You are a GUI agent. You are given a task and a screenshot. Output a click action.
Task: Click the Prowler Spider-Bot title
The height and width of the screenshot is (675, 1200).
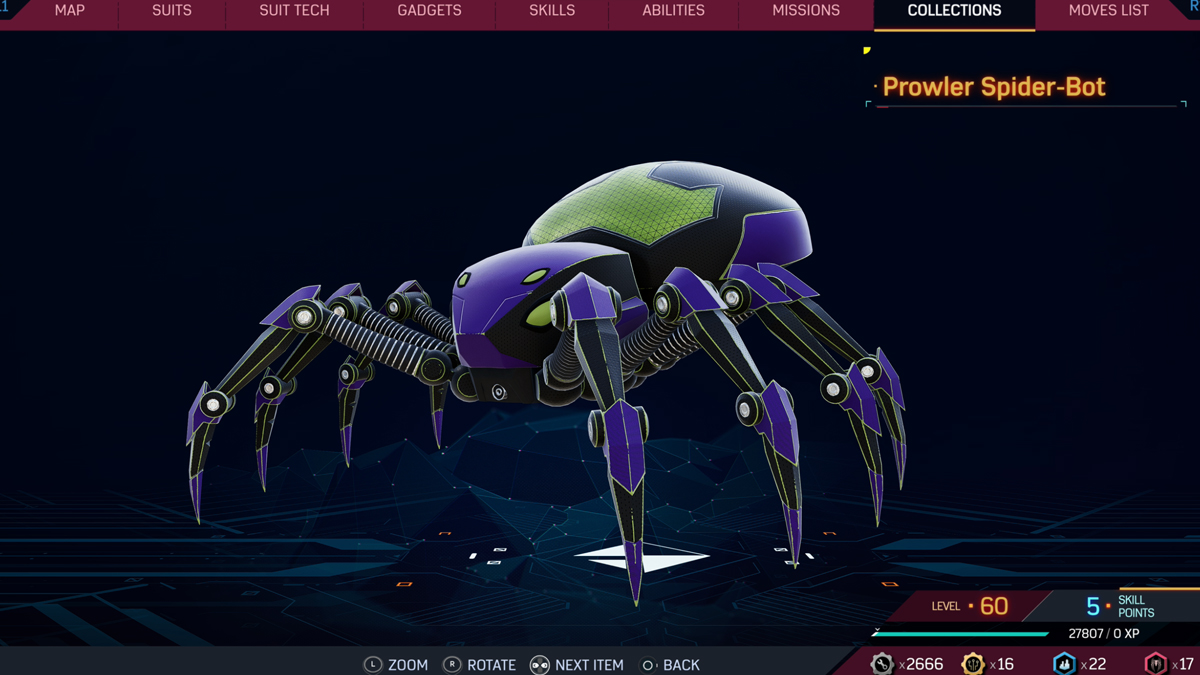pyautogui.click(x=994, y=87)
